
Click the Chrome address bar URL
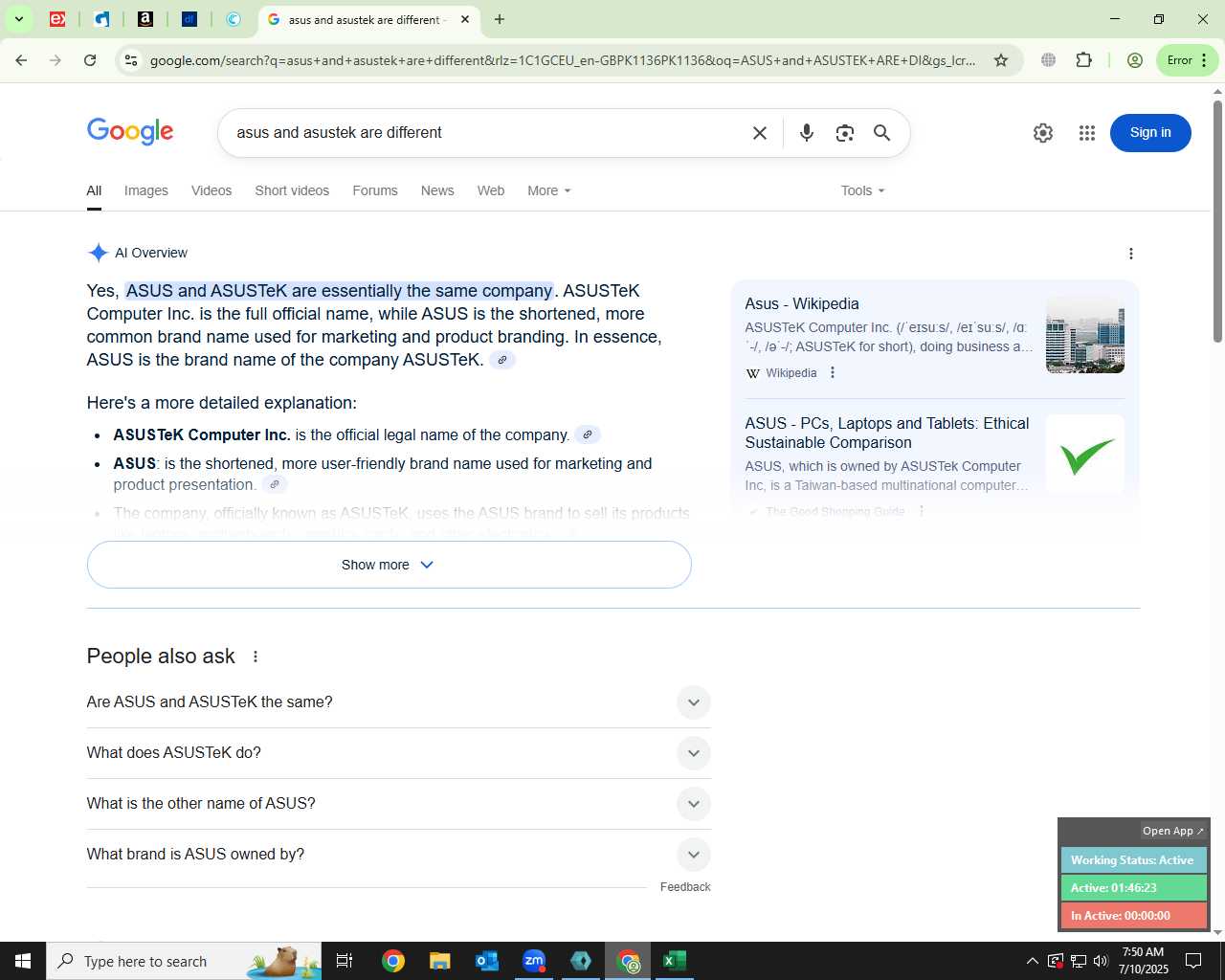(x=563, y=60)
